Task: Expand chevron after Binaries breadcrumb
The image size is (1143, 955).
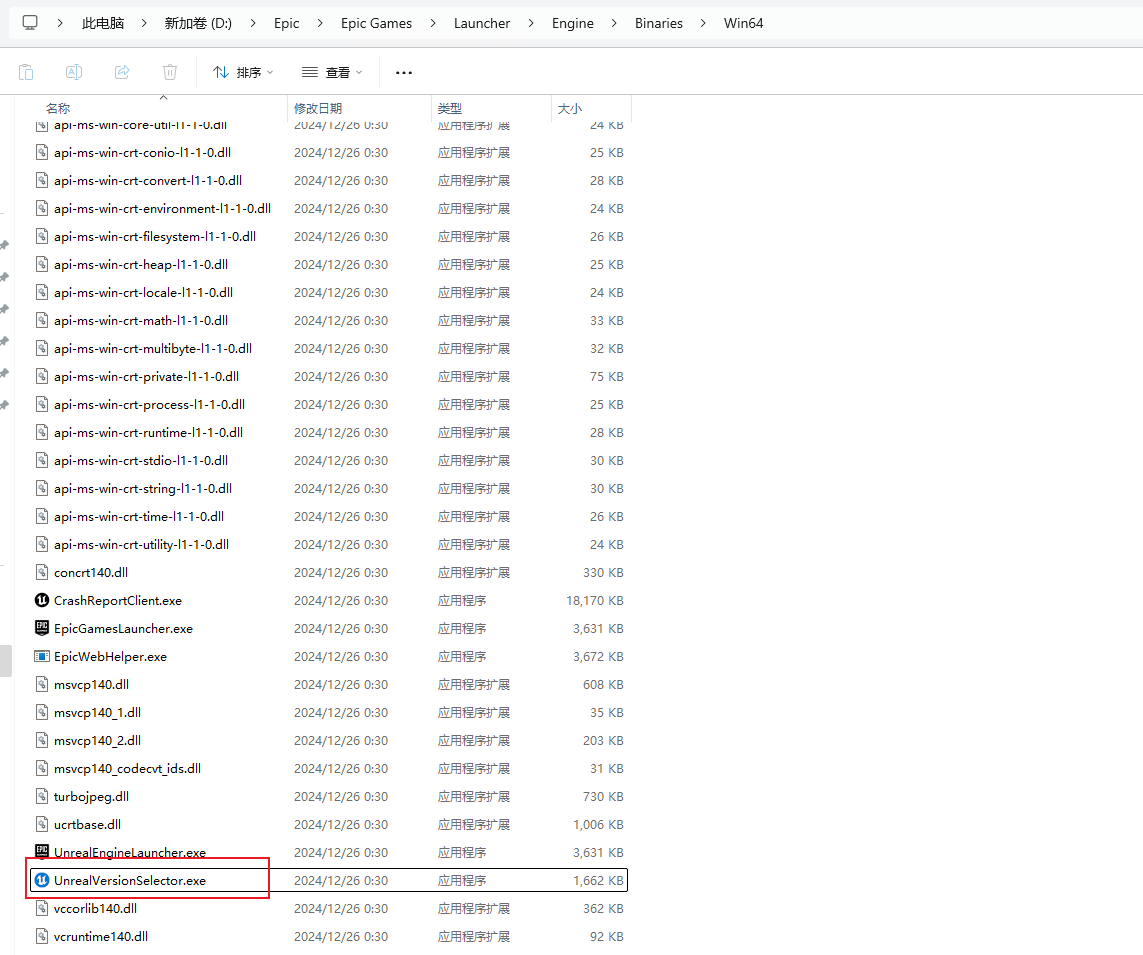Action: pyautogui.click(x=703, y=23)
